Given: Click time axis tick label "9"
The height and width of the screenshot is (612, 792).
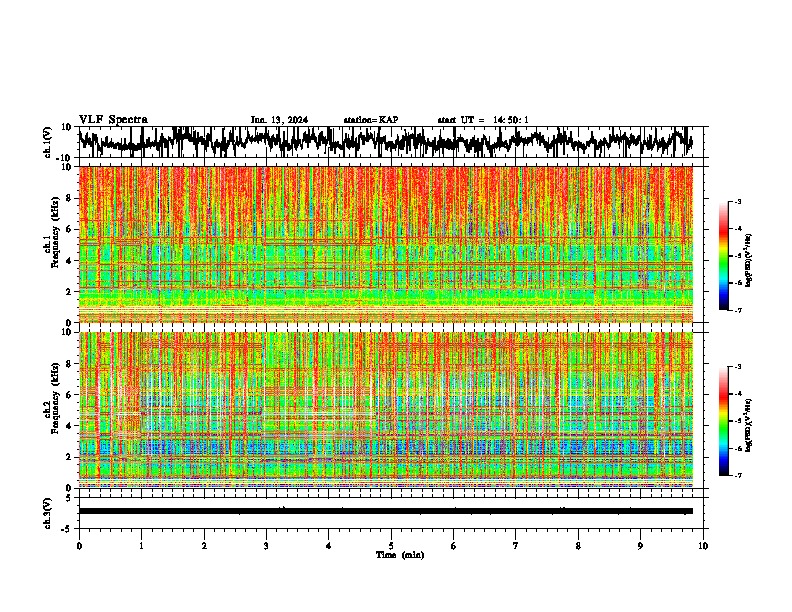Looking at the screenshot, I should [640, 546].
